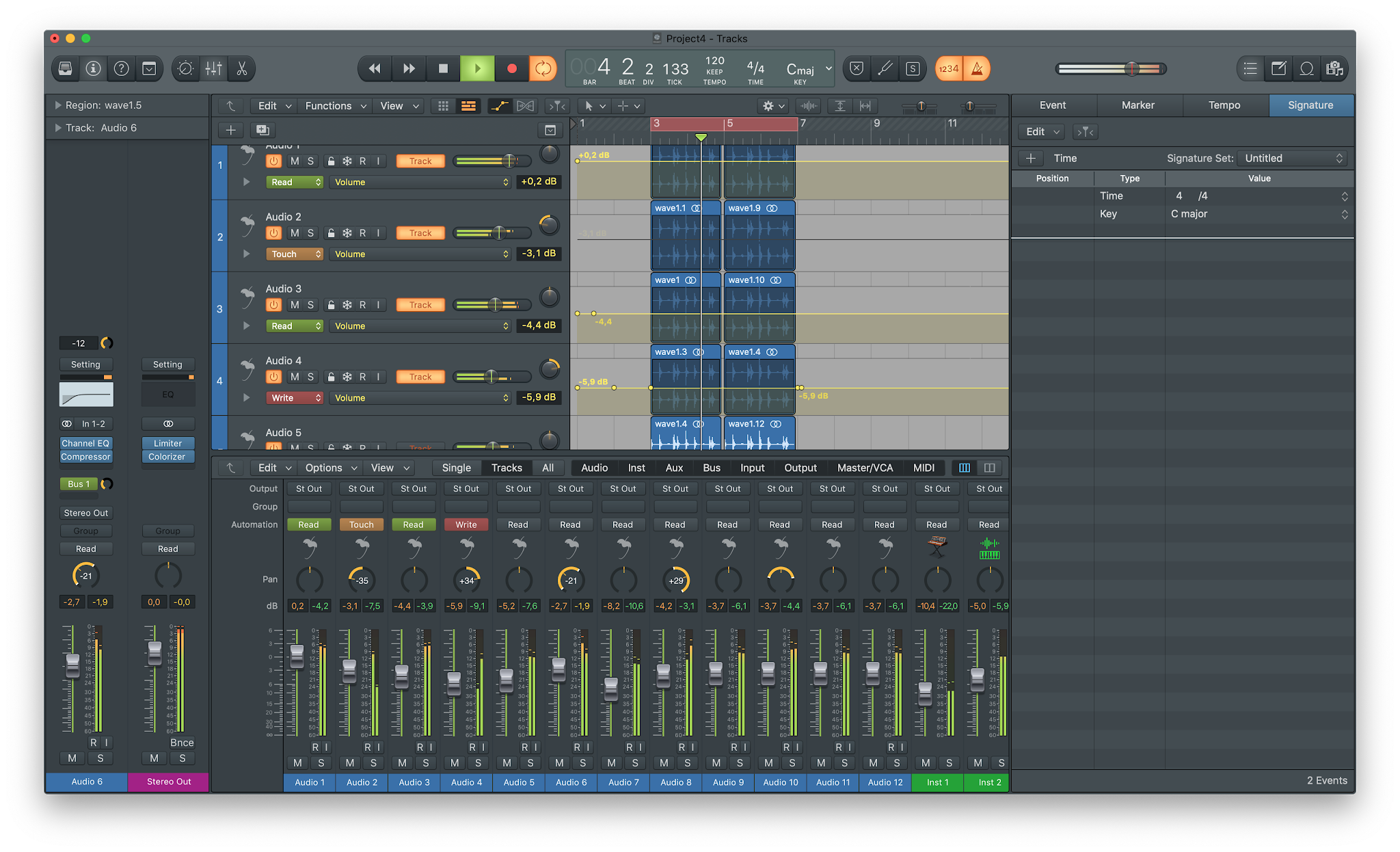Open the pointer Left-click Tool menu
Screen dimensions: 1400x852
point(595,106)
